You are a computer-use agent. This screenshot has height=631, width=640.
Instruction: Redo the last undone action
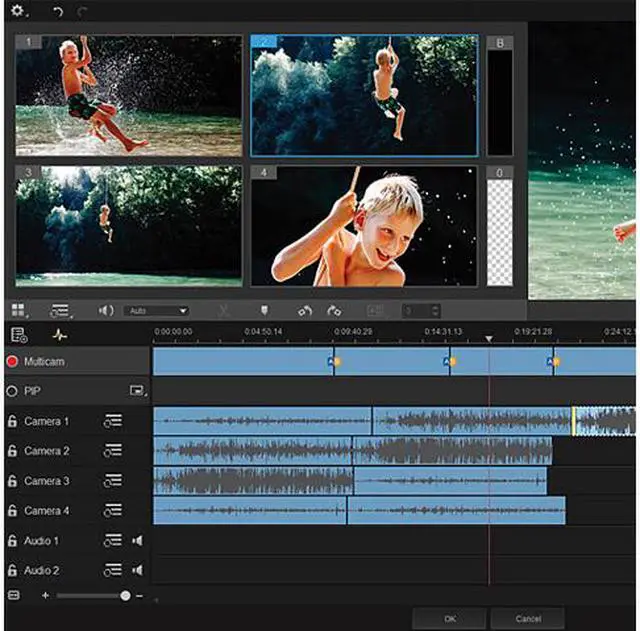click(82, 12)
